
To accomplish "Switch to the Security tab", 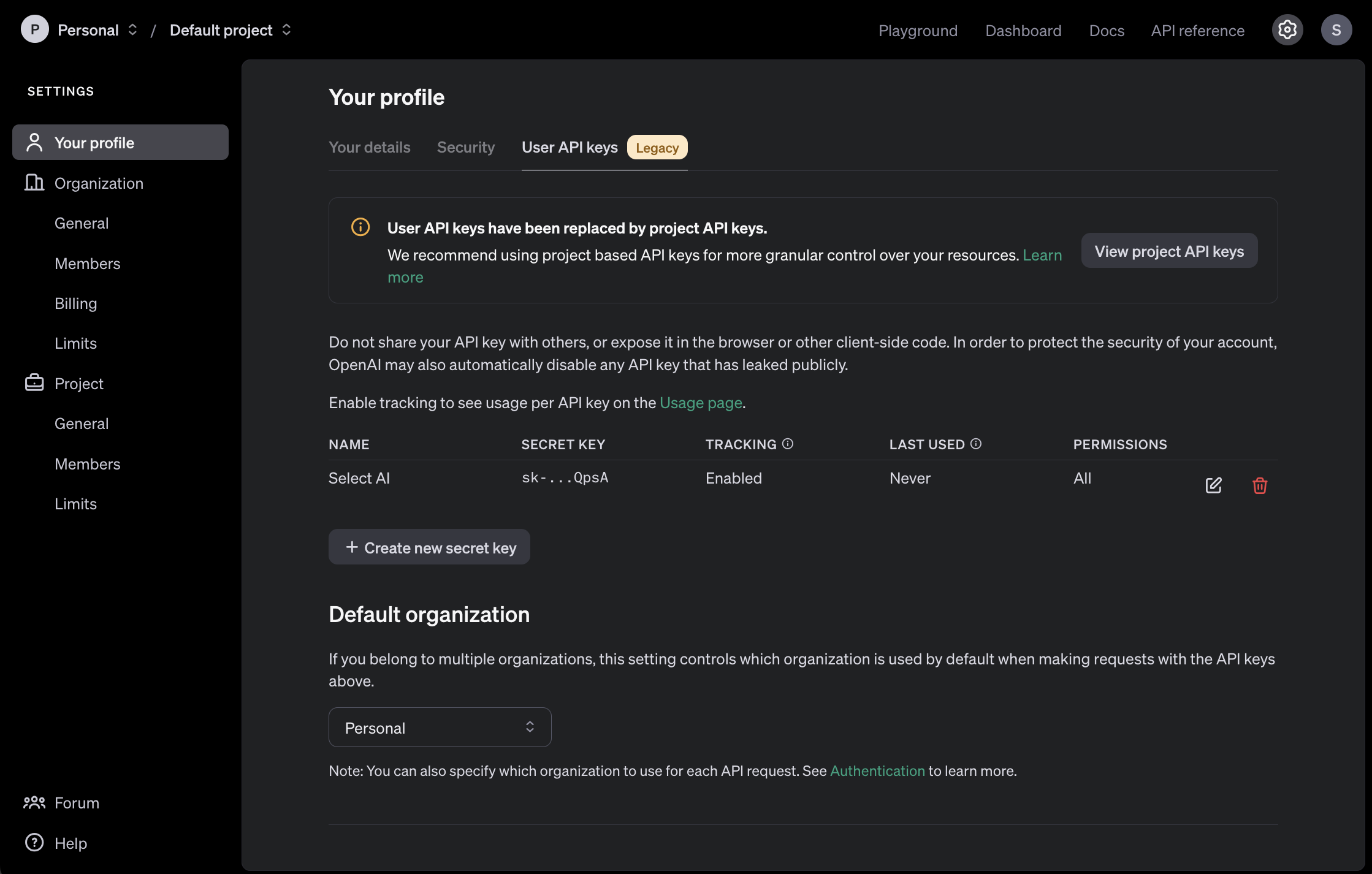I will [465, 147].
